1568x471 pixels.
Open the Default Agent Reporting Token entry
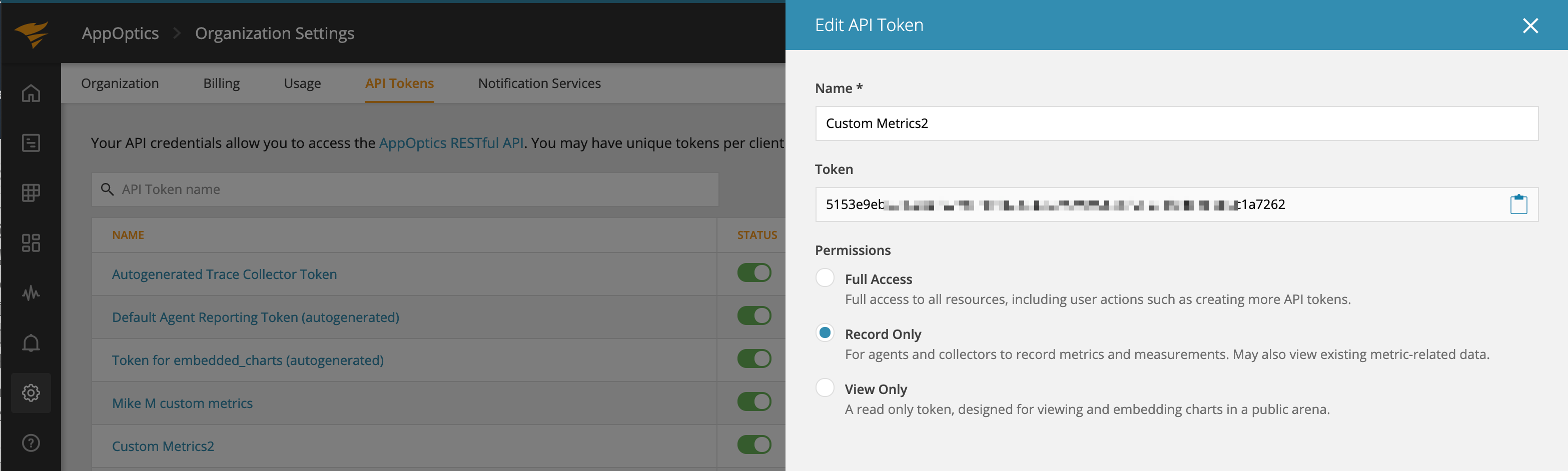(x=255, y=317)
